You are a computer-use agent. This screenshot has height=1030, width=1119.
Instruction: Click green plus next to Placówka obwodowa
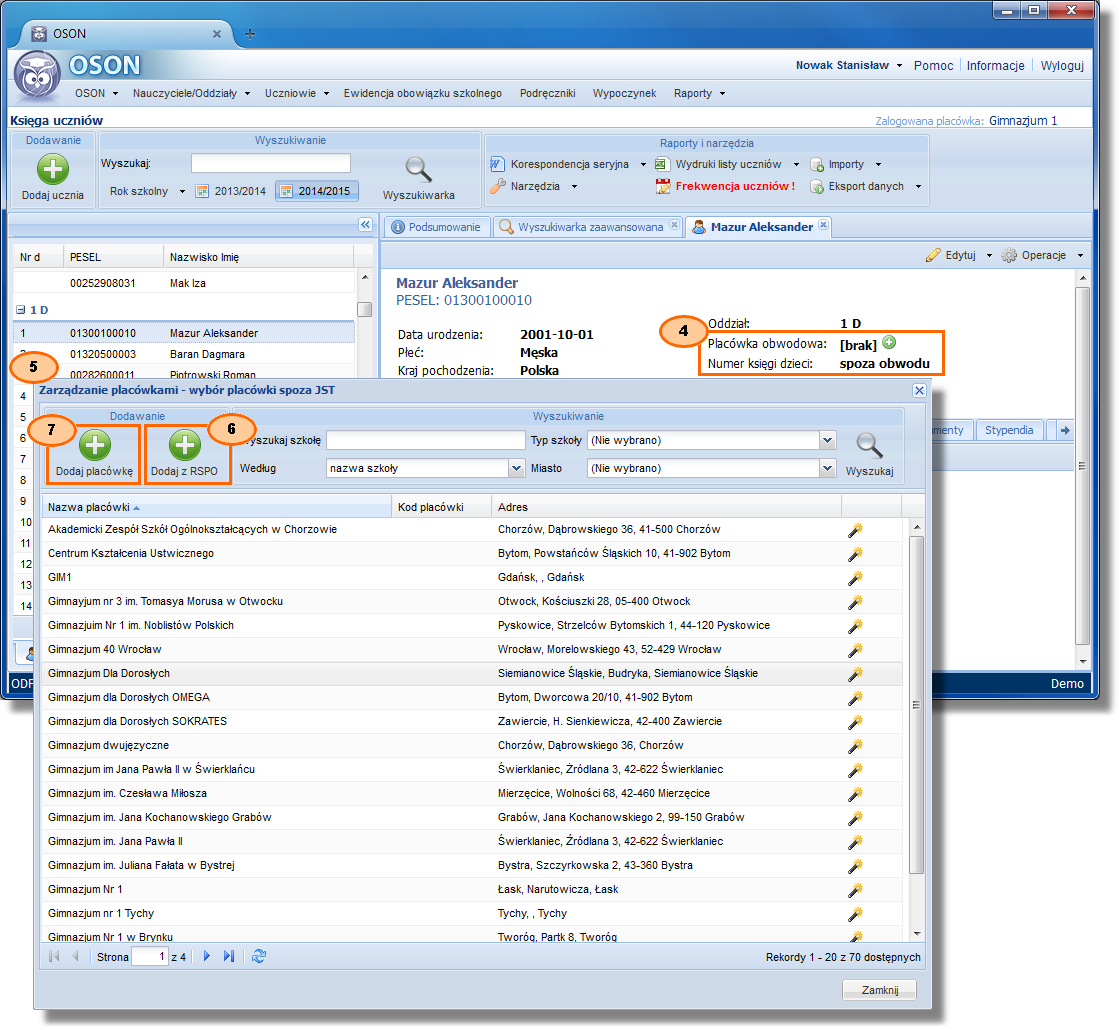[889, 343]
